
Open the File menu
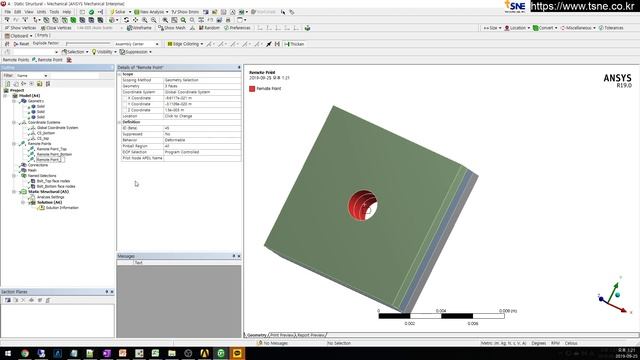tap(8, 12)
